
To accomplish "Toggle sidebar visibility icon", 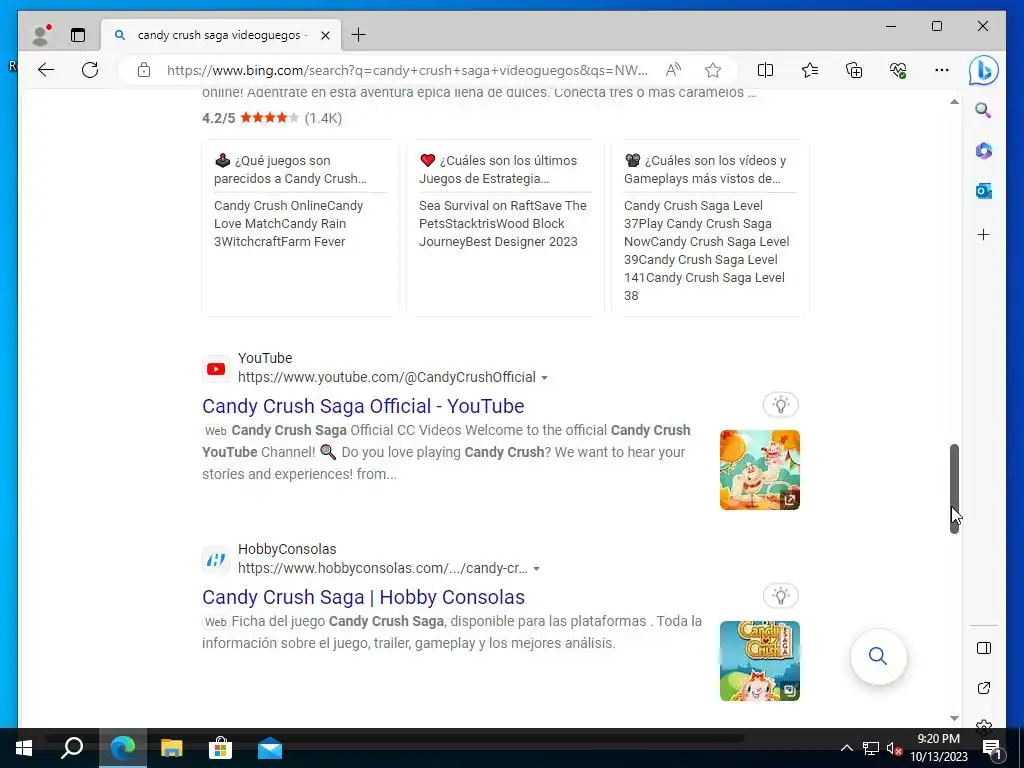I will 984,648.
